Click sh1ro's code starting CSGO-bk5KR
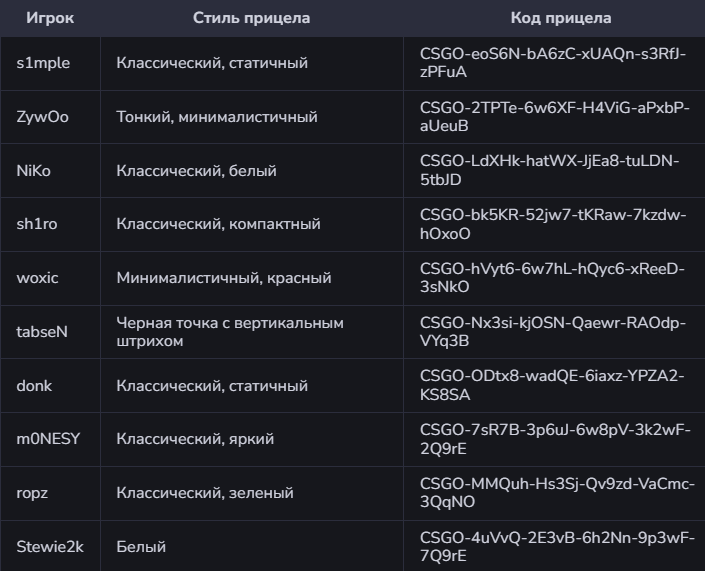 553,225
